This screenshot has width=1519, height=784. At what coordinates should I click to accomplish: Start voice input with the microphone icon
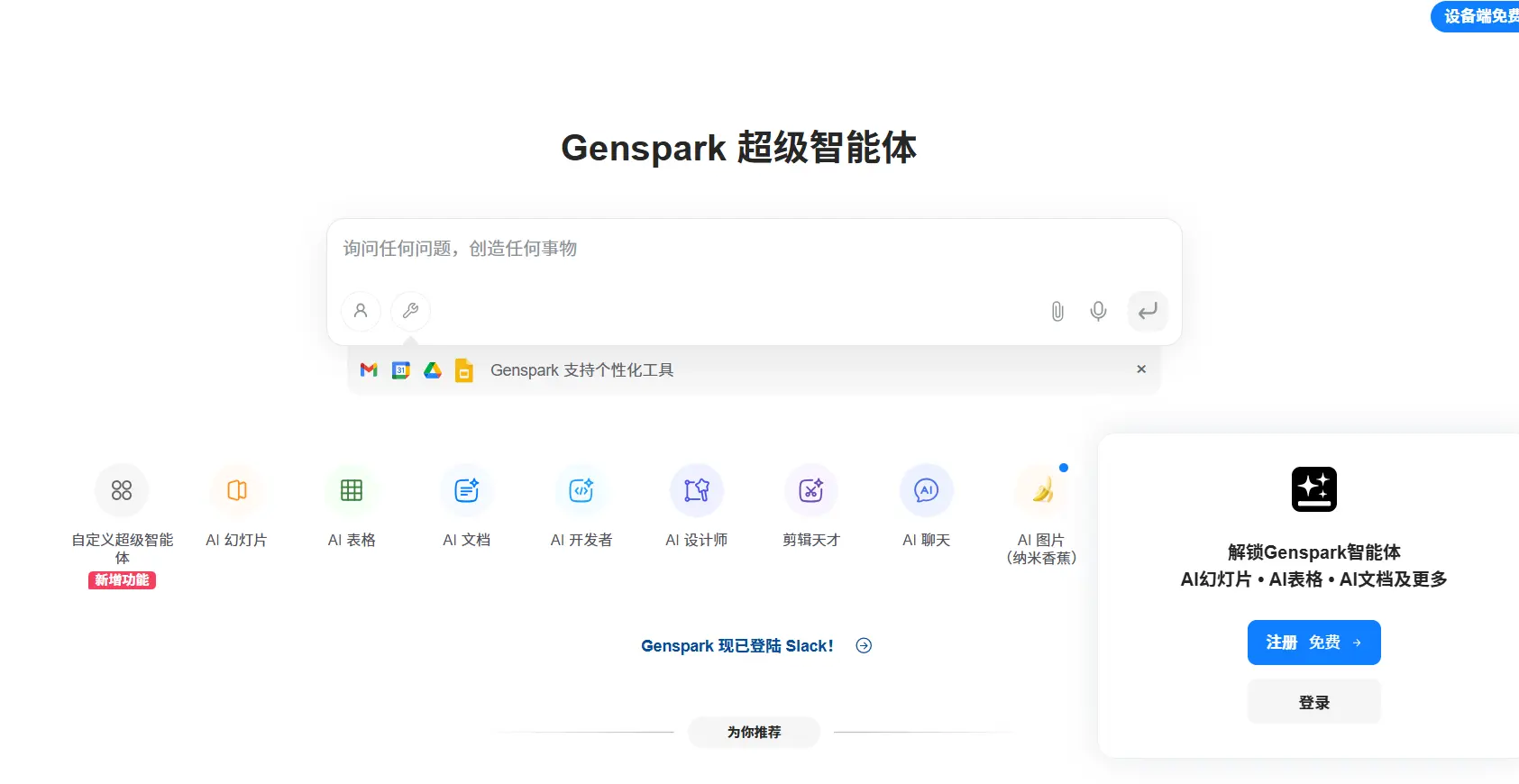(x=1098, y=312)
